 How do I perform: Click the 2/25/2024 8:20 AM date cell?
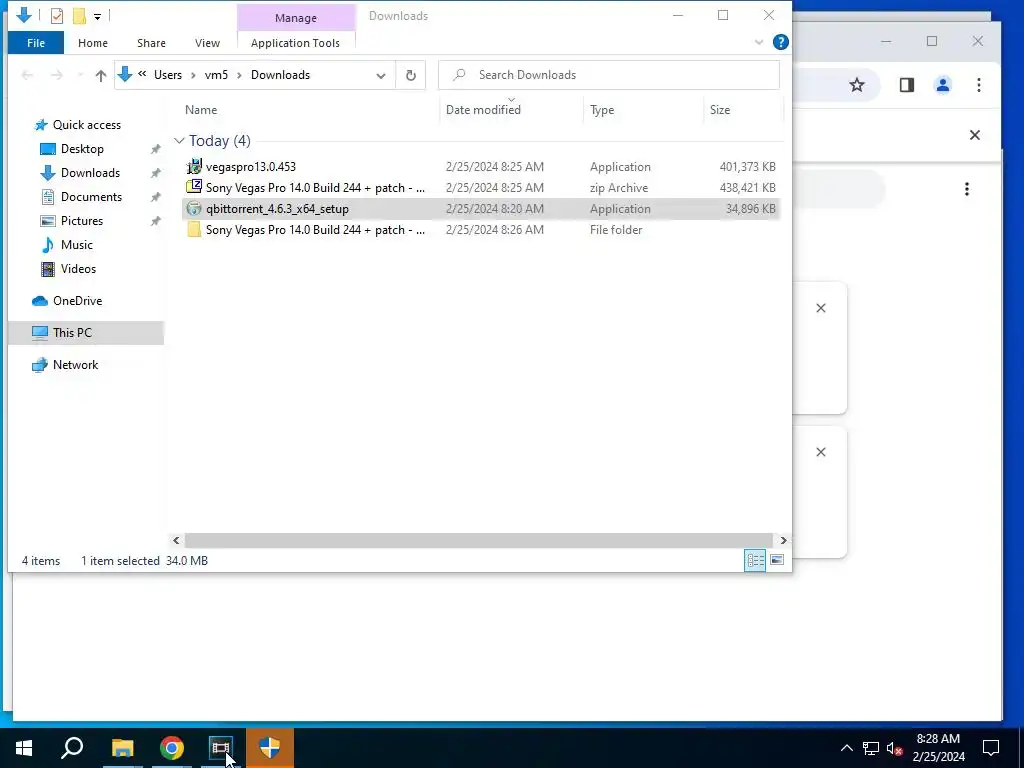coord(494,209)
